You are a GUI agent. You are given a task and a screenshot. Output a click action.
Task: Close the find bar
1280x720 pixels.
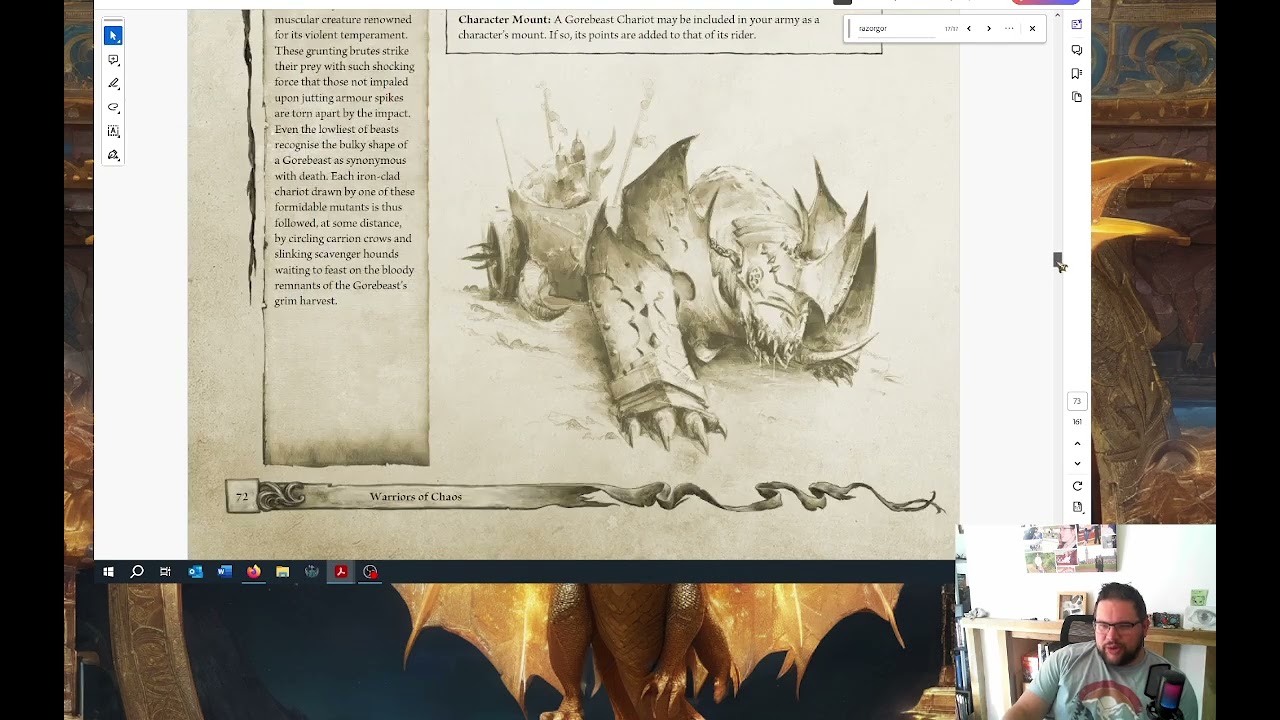point(1032,28)
